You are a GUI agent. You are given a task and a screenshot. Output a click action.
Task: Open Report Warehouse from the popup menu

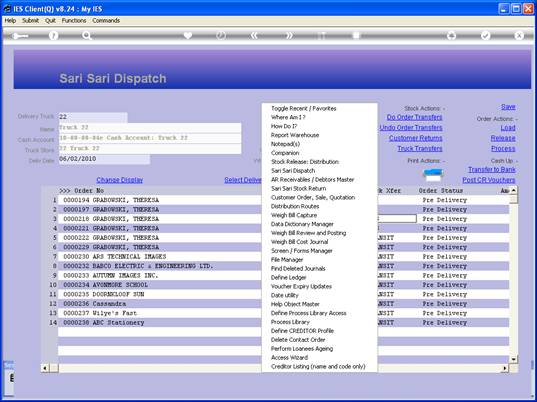[295, 135]
